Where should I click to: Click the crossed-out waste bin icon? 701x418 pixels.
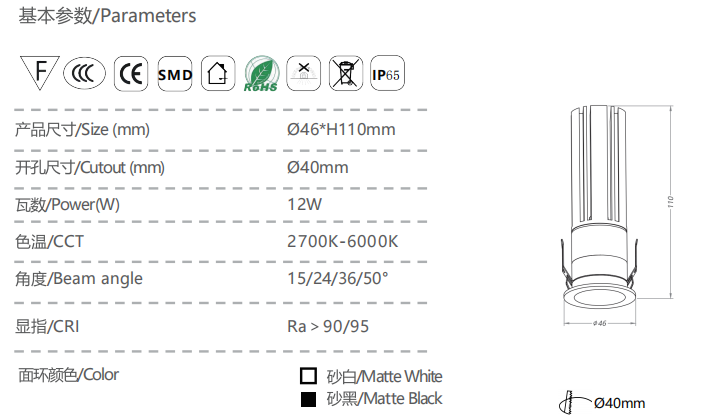[x=345, y=74]
